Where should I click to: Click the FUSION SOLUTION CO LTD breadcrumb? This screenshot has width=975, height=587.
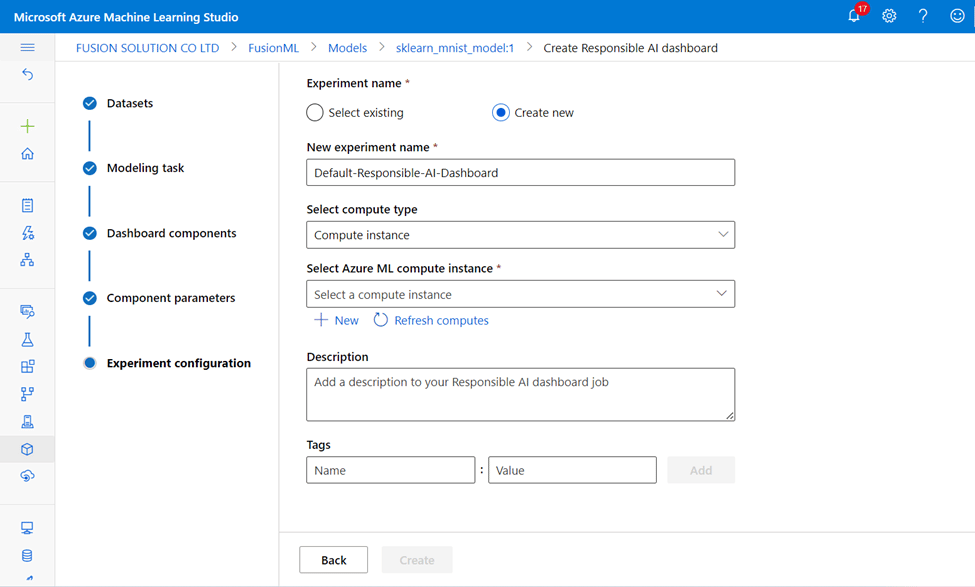click(147, 48)
